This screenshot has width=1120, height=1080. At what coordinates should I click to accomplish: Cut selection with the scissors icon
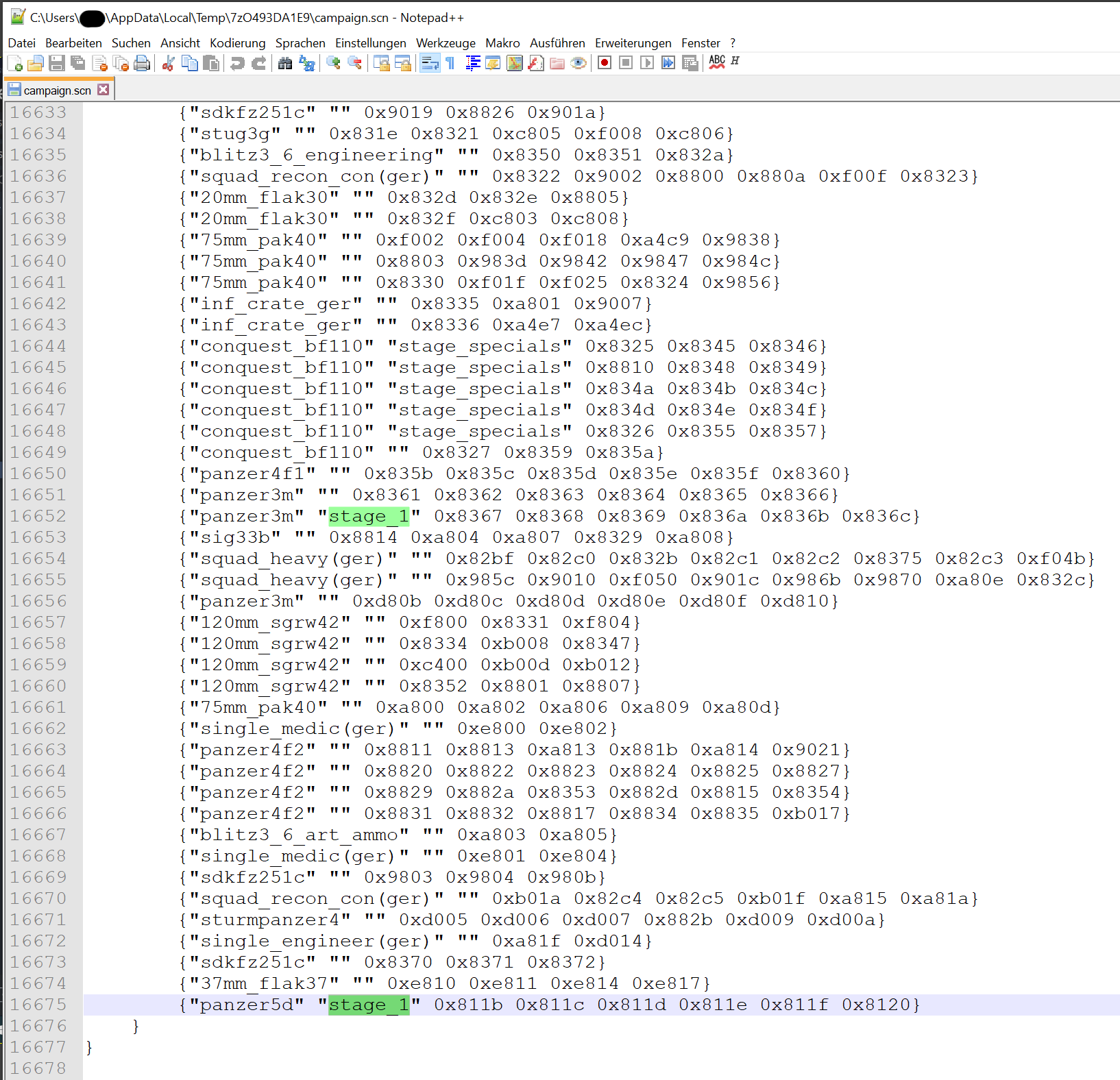(x=168, y=64)
